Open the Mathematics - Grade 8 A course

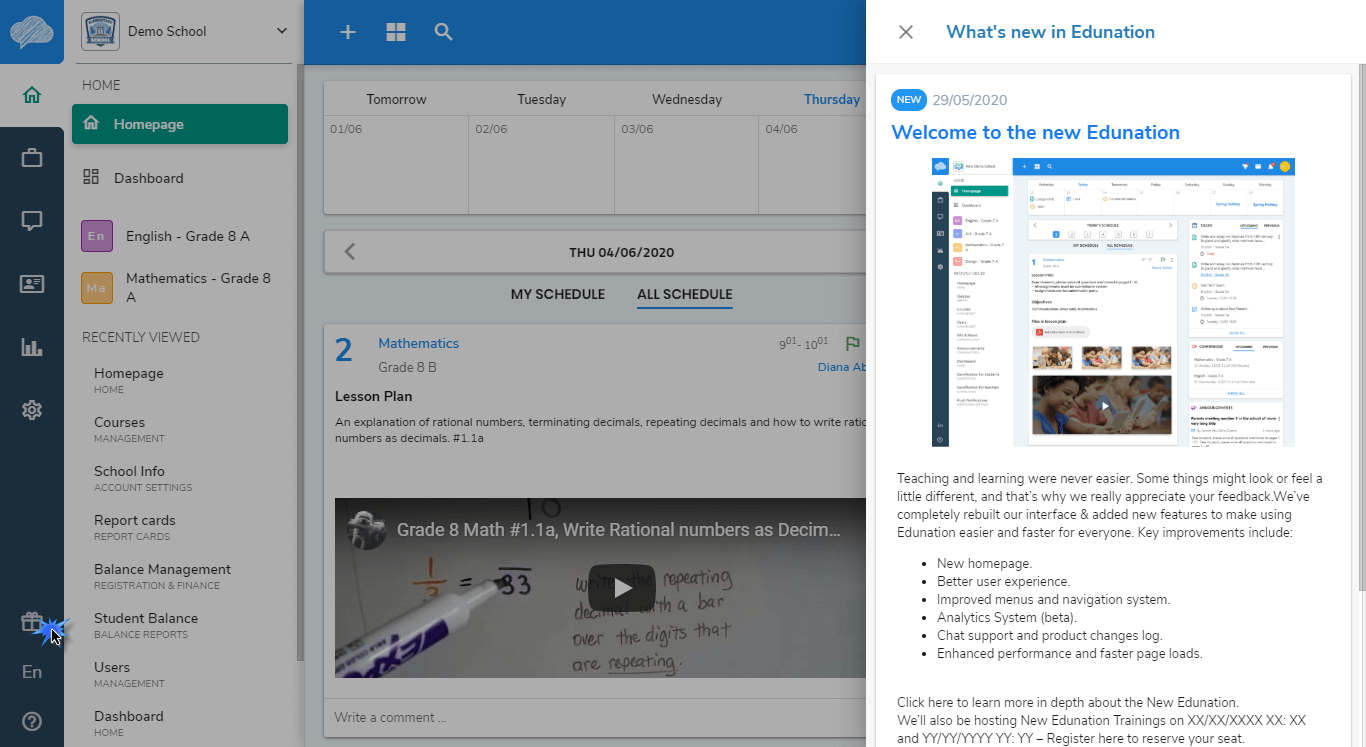pyautogui.click(x=198, y=287)
